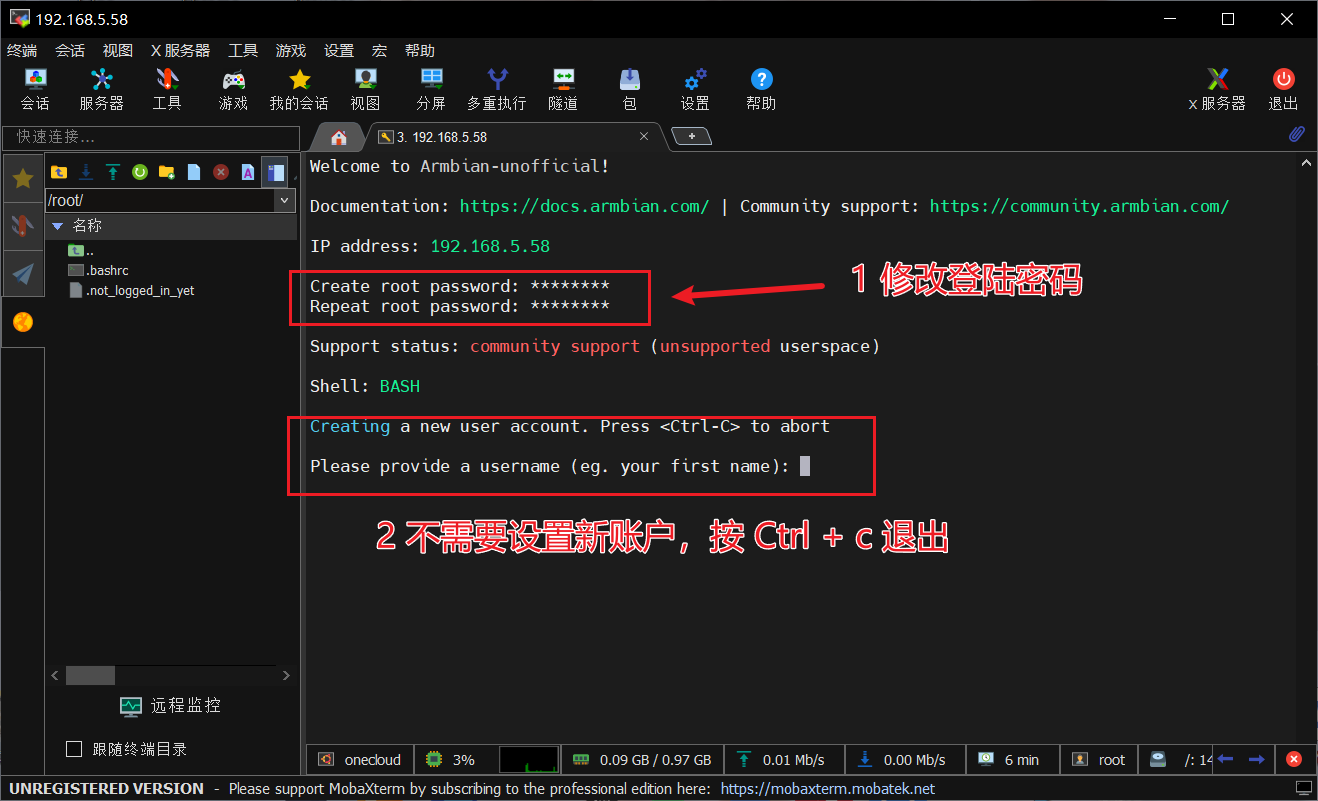Screen dimensions: 1318x801
Task: Click the red close button on status bar
Action: pos(1293,760)
